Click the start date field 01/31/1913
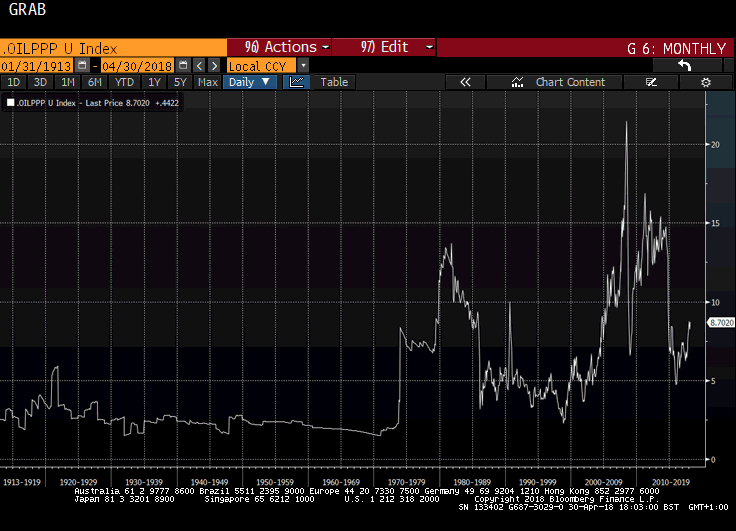The height and width of the screenshot is (531, 736). point(37,66)
